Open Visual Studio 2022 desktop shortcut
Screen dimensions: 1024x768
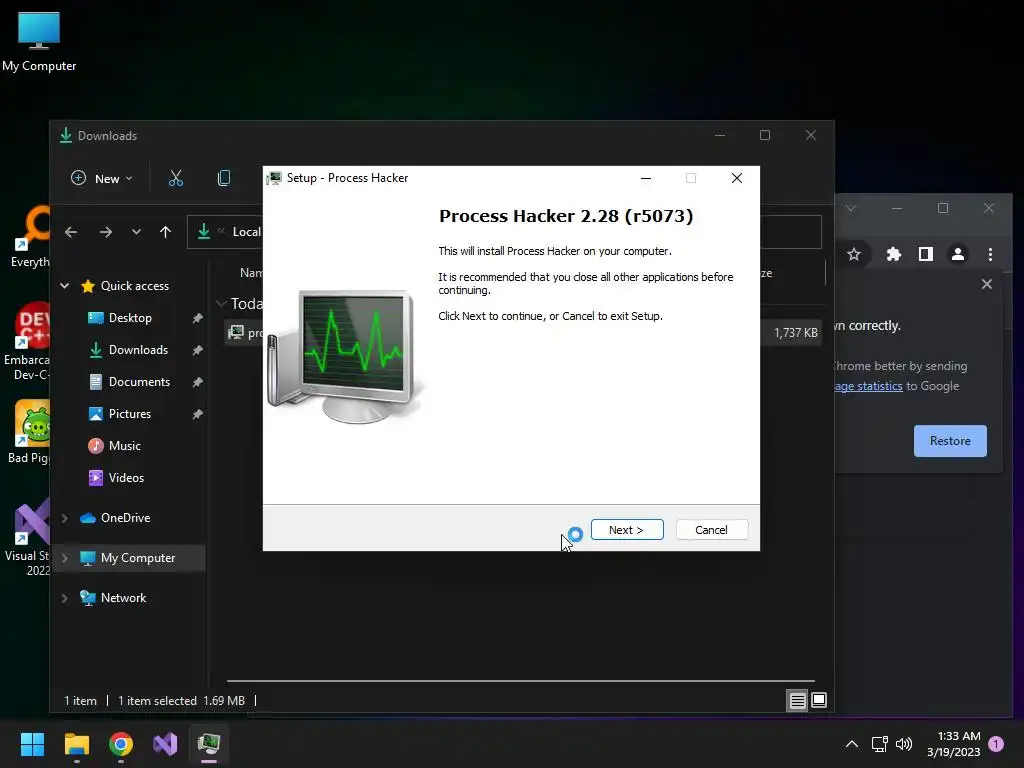(27, 537)
